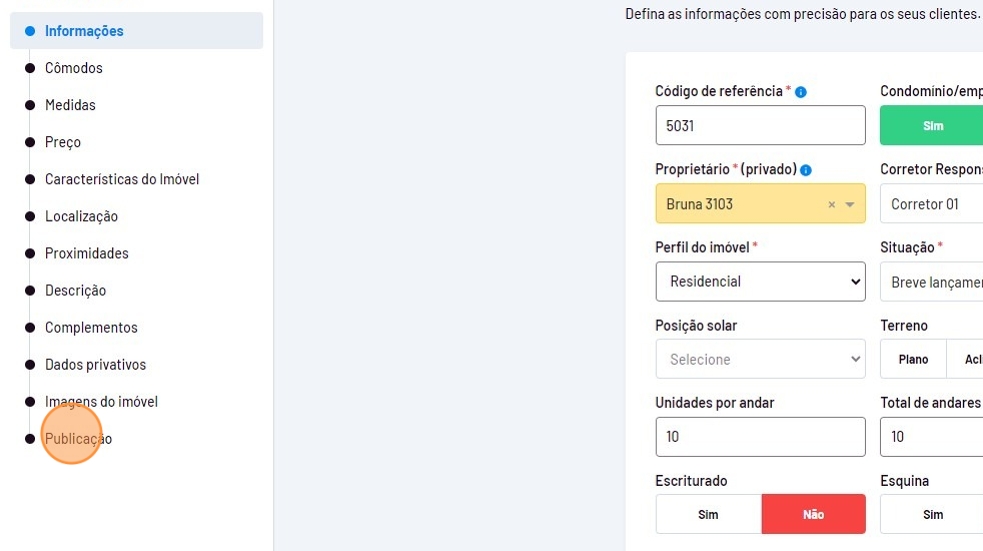Open Imagens do imóvel section
This screenshot has height=551, width=983.
point(101,402)
